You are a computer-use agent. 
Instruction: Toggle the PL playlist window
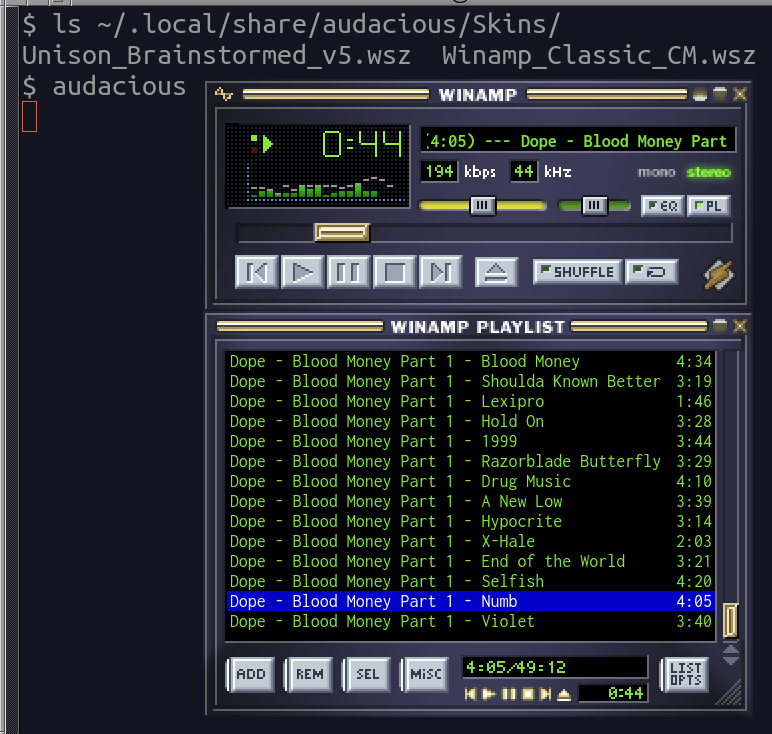[709, 206]
